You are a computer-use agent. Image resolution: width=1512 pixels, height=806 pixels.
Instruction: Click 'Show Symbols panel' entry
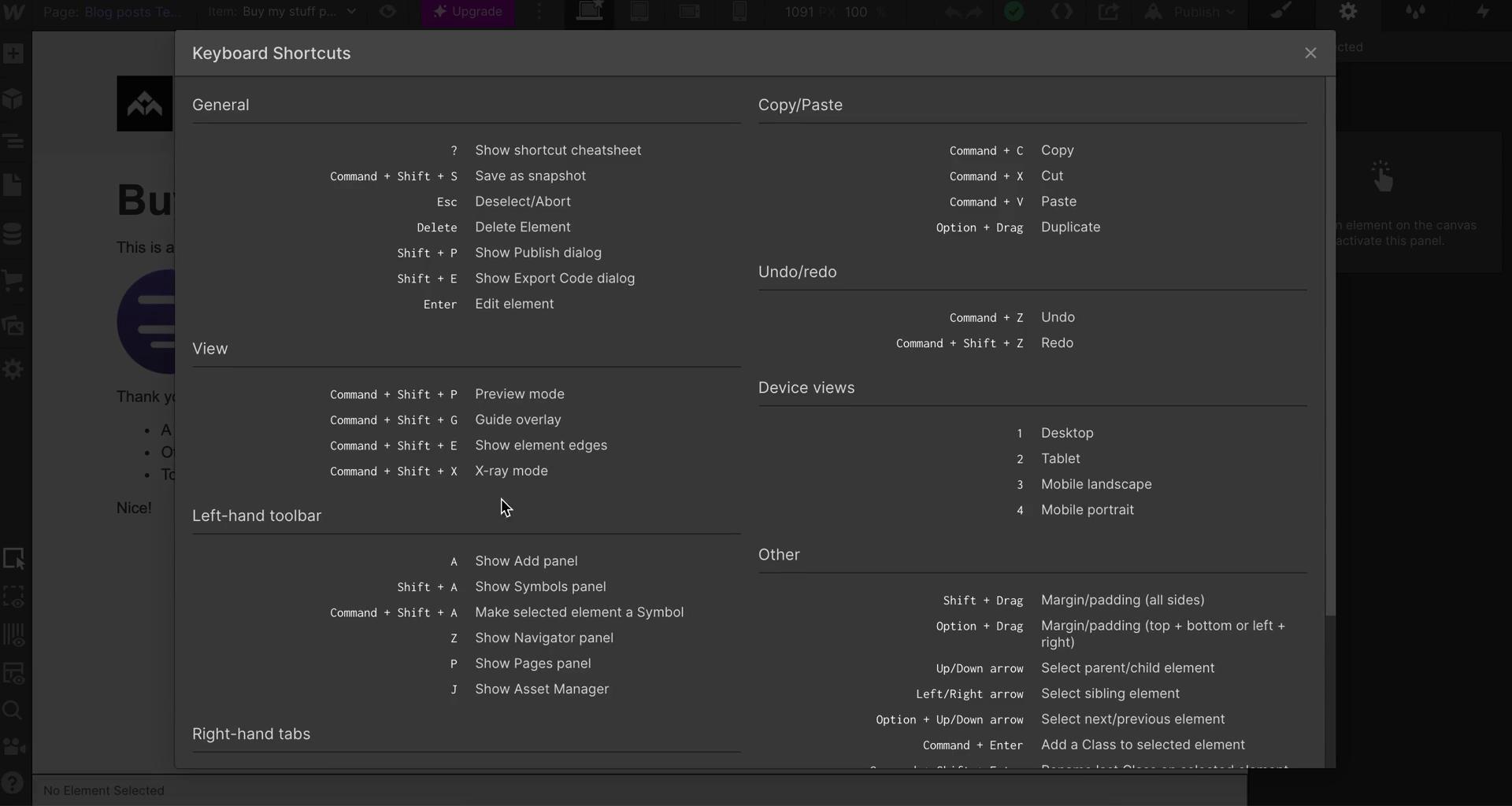coord(540,587)
